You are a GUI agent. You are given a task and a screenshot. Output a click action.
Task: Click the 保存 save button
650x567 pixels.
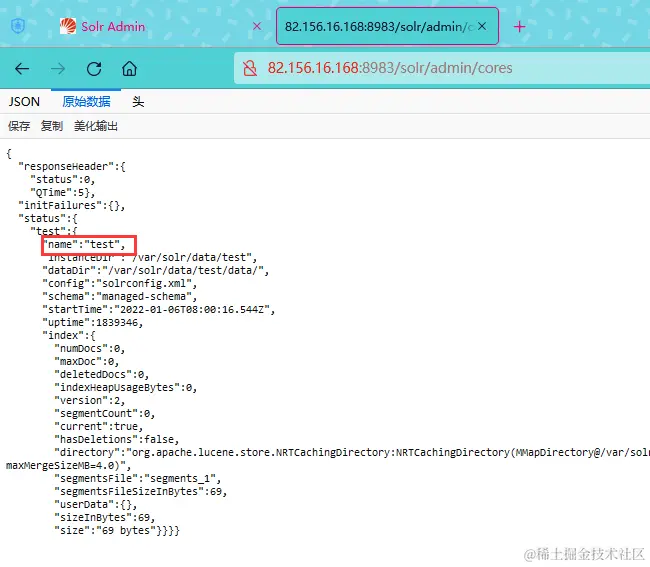tap(19, 126)
